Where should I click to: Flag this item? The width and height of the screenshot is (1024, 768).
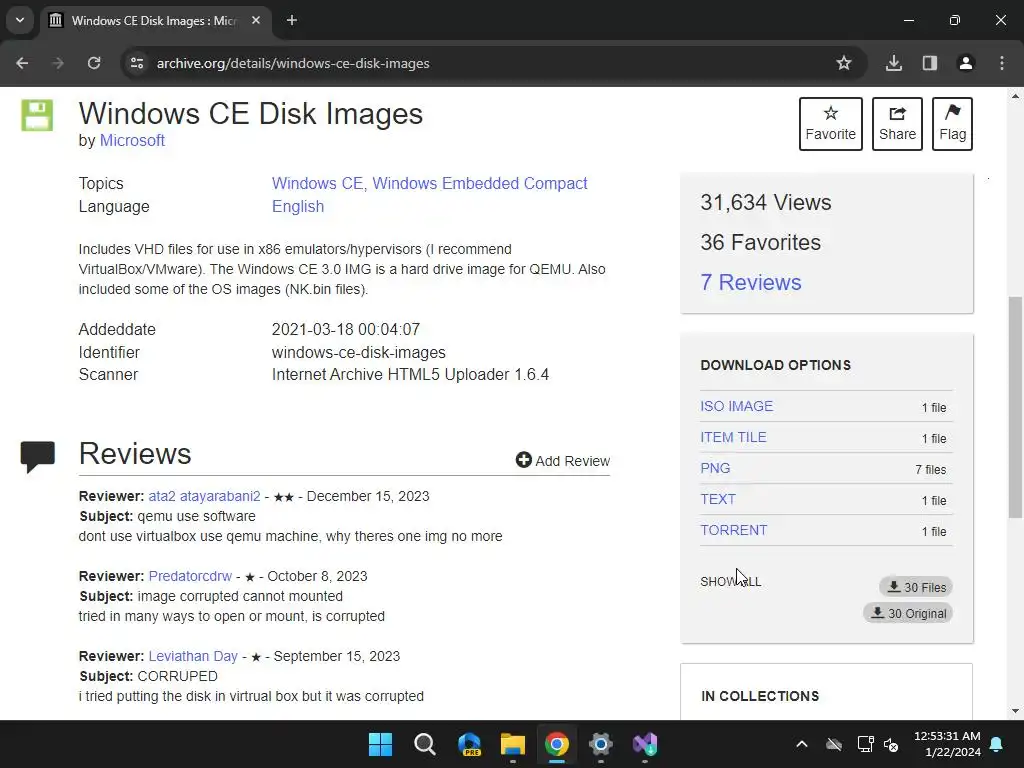(952, 124)
